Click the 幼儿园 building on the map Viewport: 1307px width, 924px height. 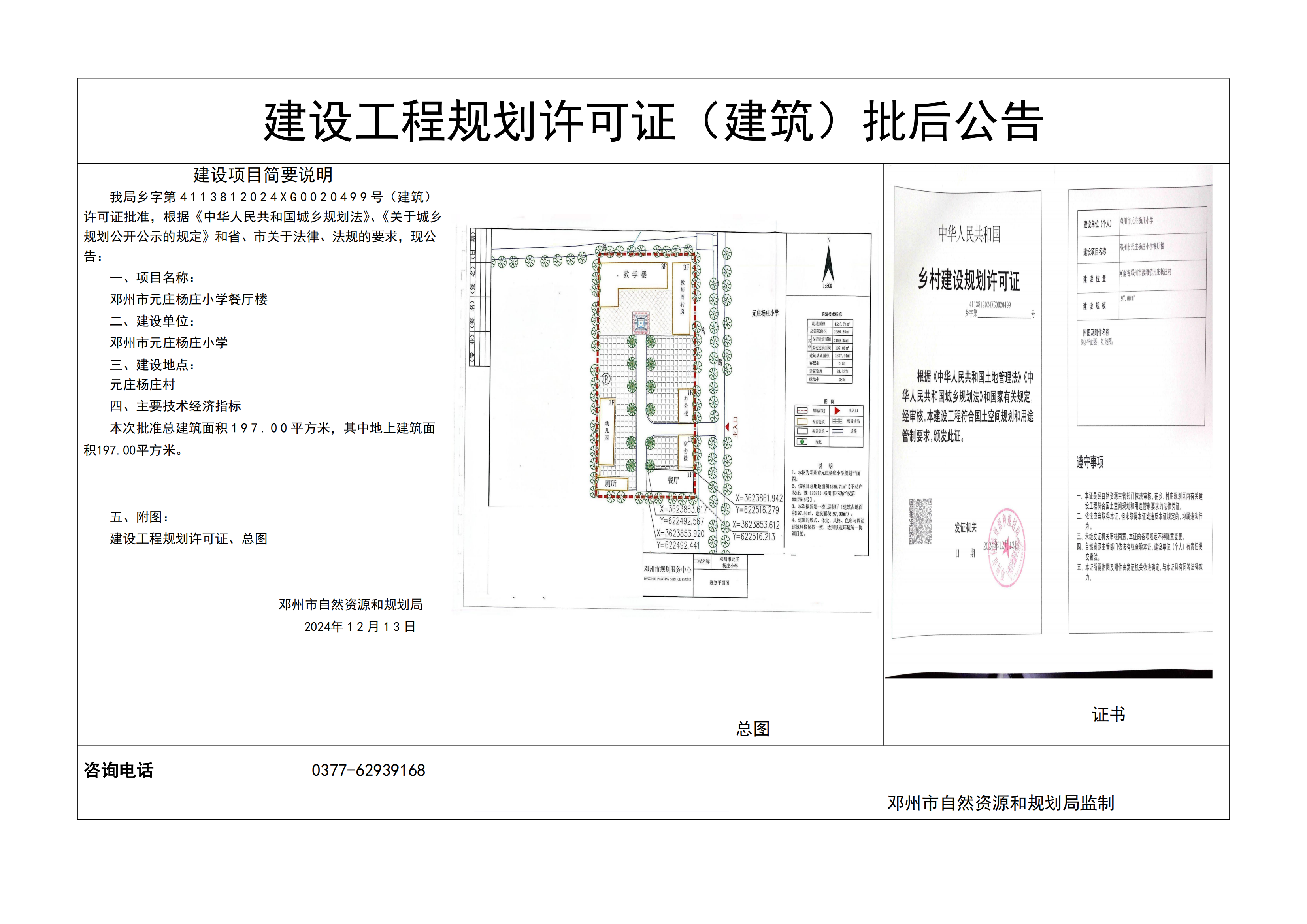coord(607,431)
